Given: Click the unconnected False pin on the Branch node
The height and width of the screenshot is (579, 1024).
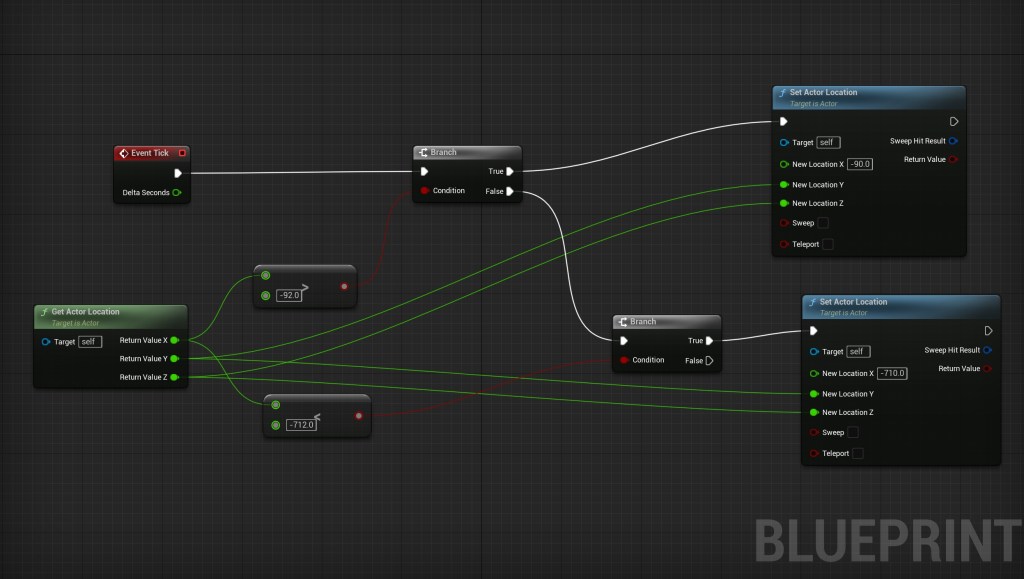Looking at the screenshot, I should tap(709, 360).
